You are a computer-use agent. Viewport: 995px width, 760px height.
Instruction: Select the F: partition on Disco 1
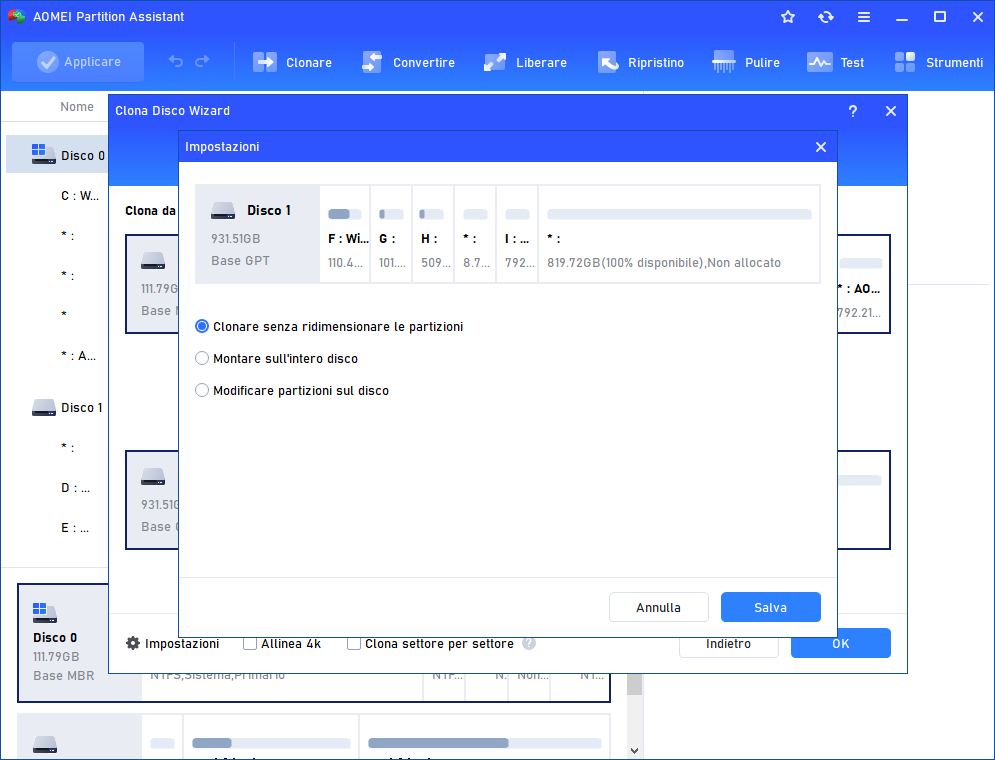click(x=345, y=234)
